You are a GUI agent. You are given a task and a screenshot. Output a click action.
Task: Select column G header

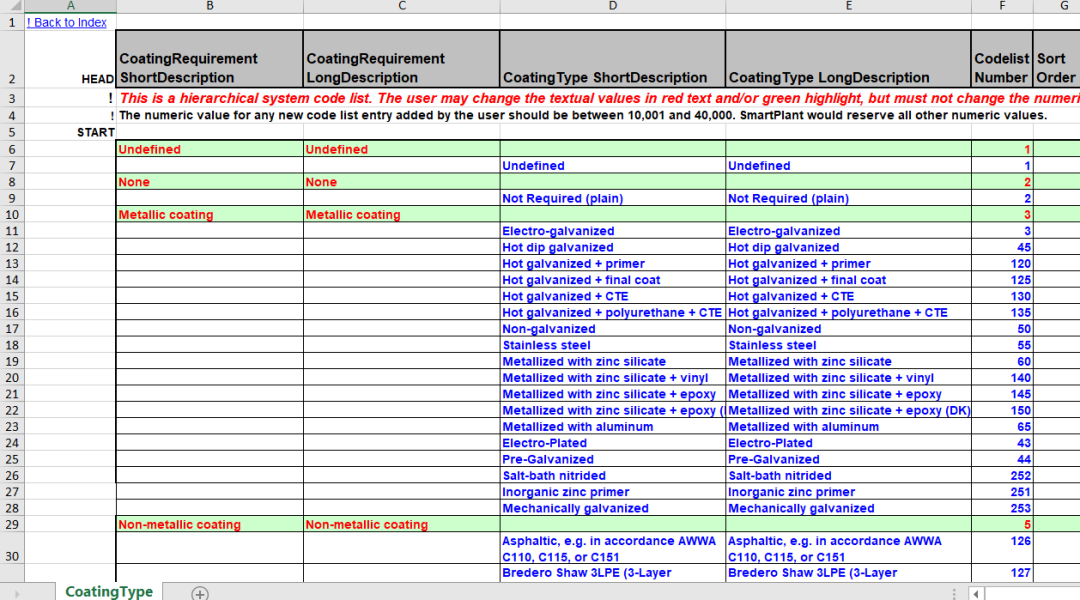click(x=1057, y=6)
